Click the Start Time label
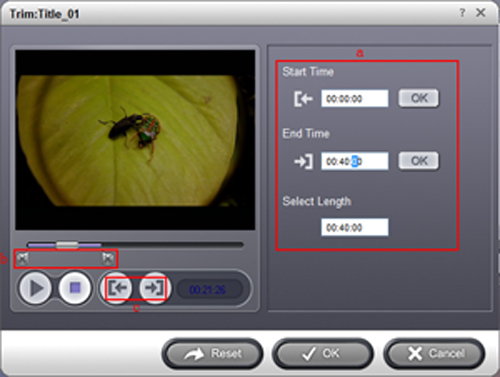This screenshot has width=500, height=377. pyautogui.click(x=308, y=72)
